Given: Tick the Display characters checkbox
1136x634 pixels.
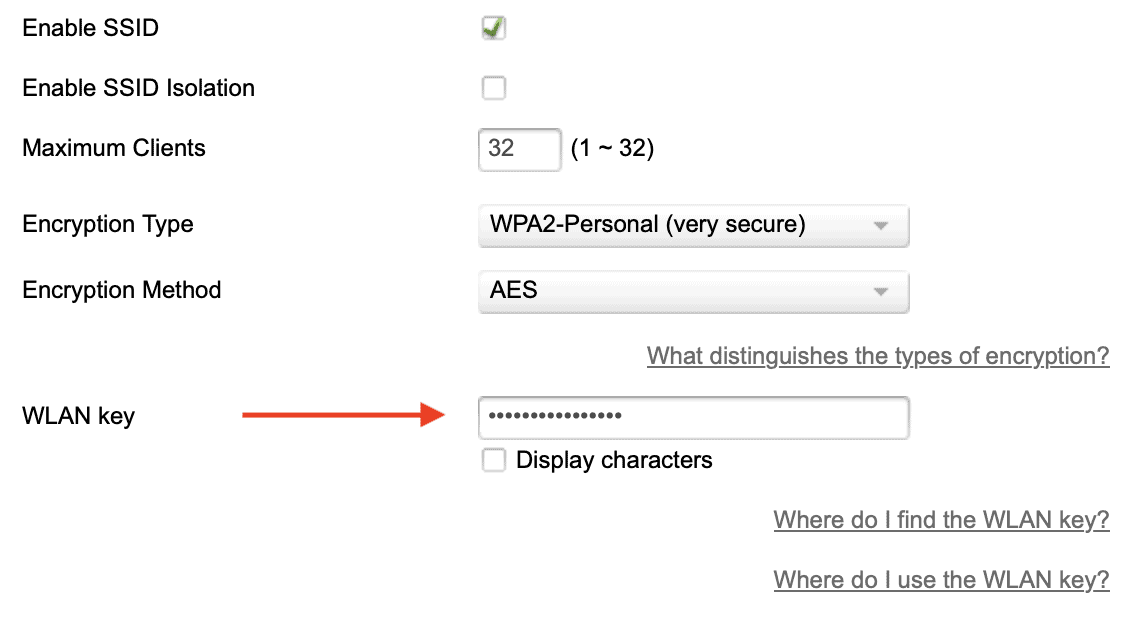Looking at the screenshot, I should coord(493,460).
